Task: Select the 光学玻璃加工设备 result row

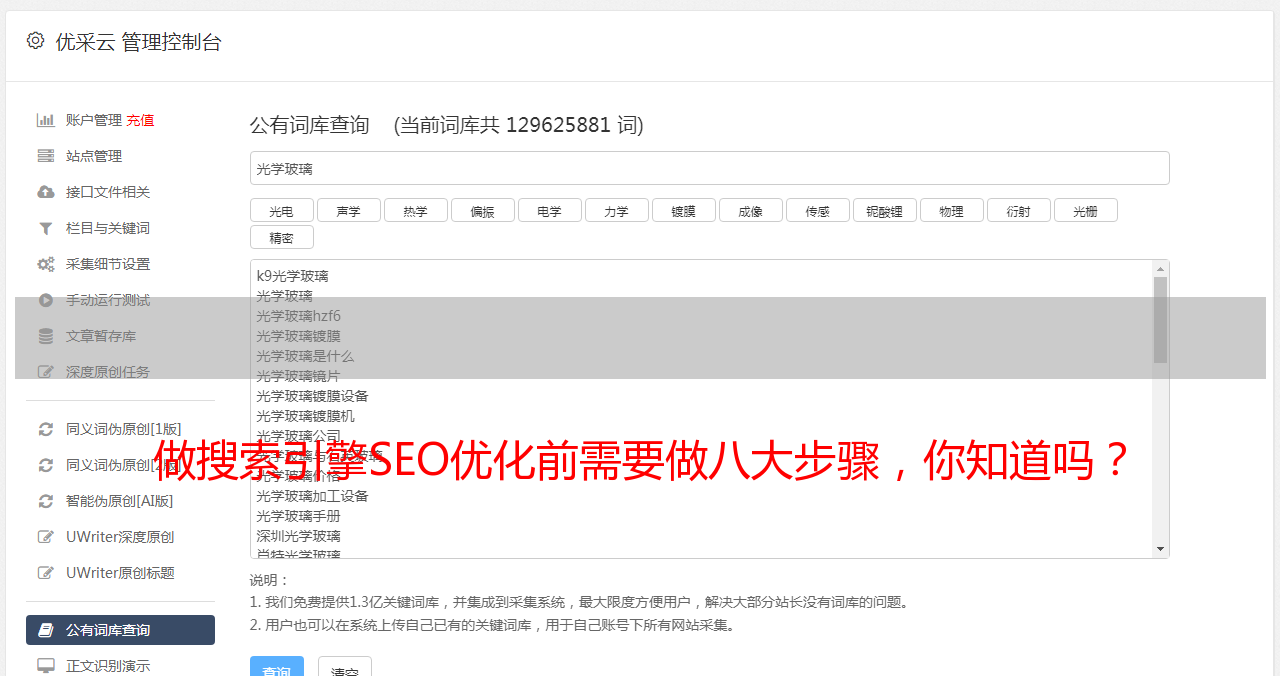Action: click(312, 496)
